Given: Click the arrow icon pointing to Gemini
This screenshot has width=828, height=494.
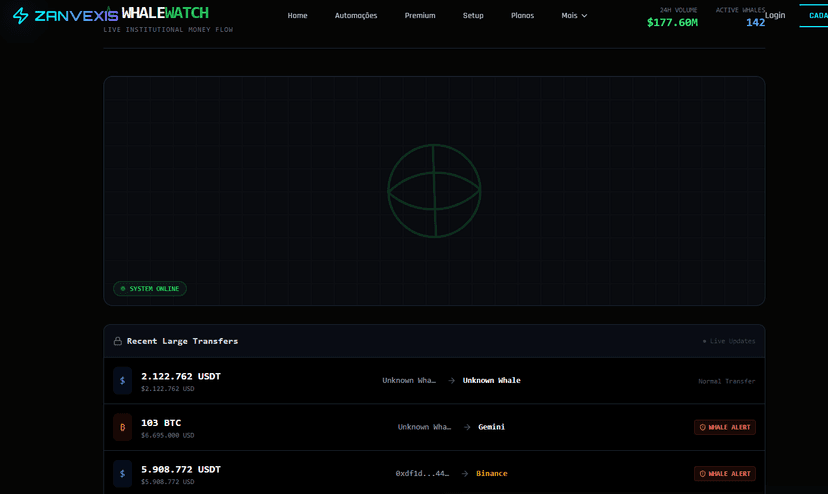Looking at the screenshot, I should click(x=467, y=427).
